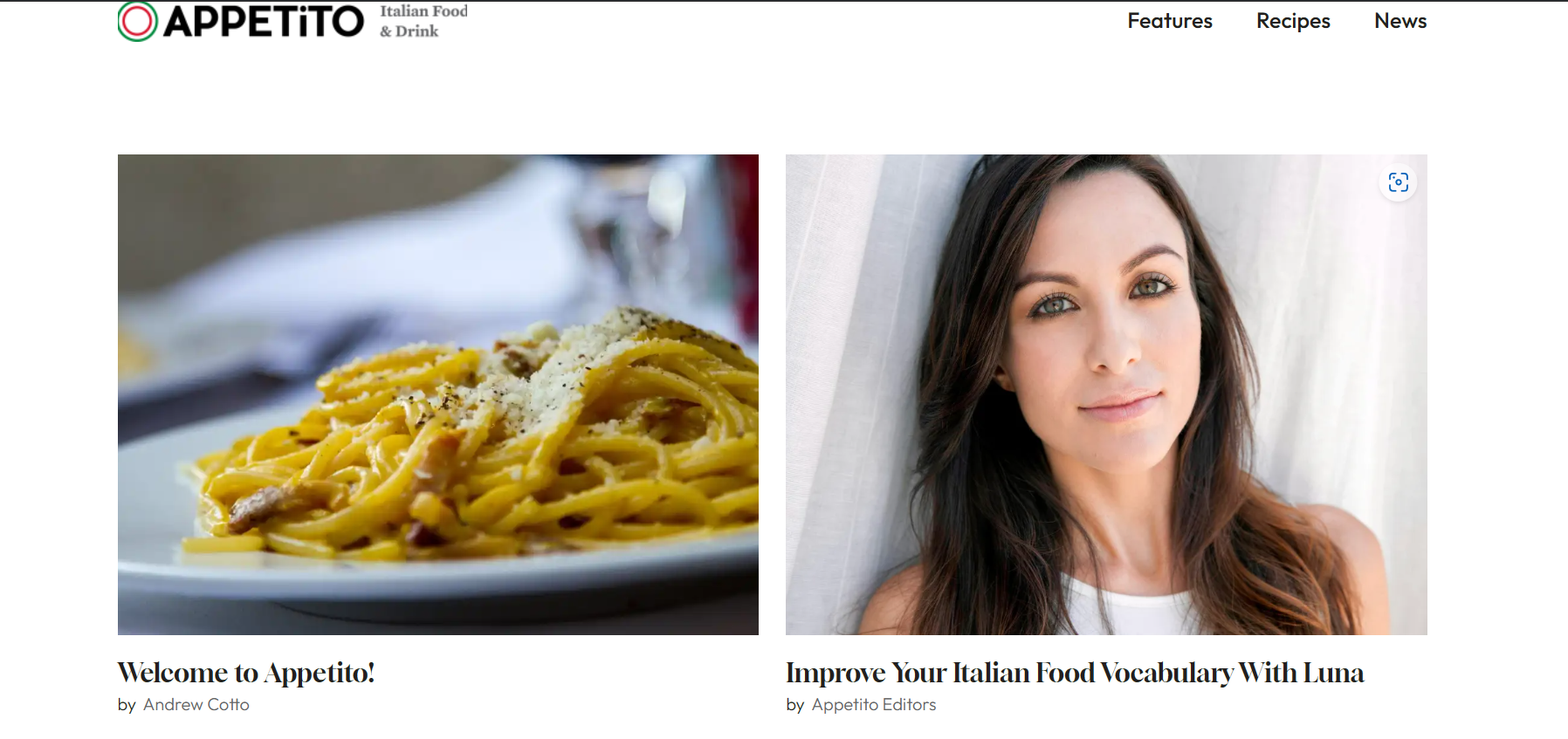
Task: Click the 'by' label before Appetito Editors
Action: [795, 705]
